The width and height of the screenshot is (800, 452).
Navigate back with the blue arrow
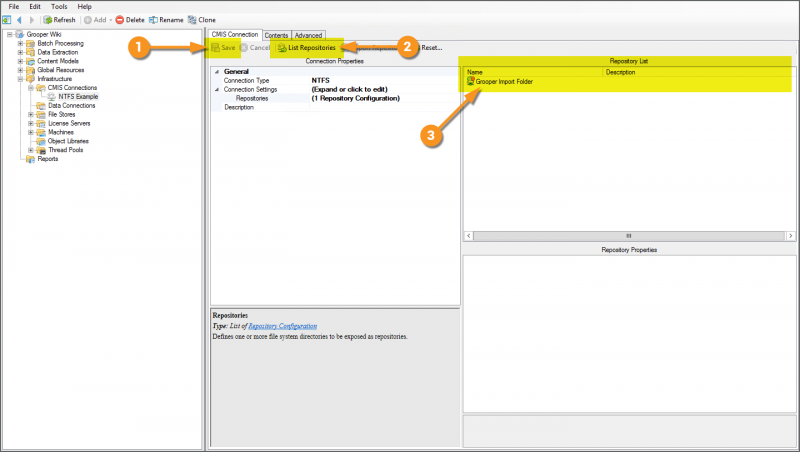point(19,20)
